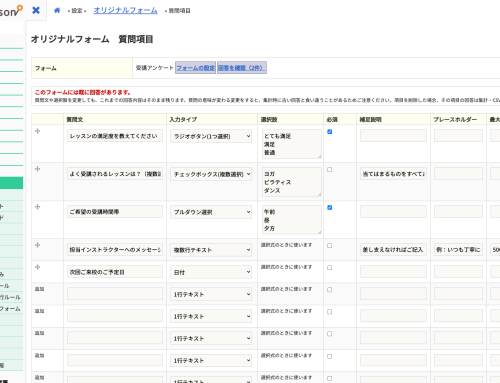Image resolution: width=500 pixels, height=383 pixels.
Task: Edit the 当てはまるものをすべて supplementary note field
Action: point(393,174)
